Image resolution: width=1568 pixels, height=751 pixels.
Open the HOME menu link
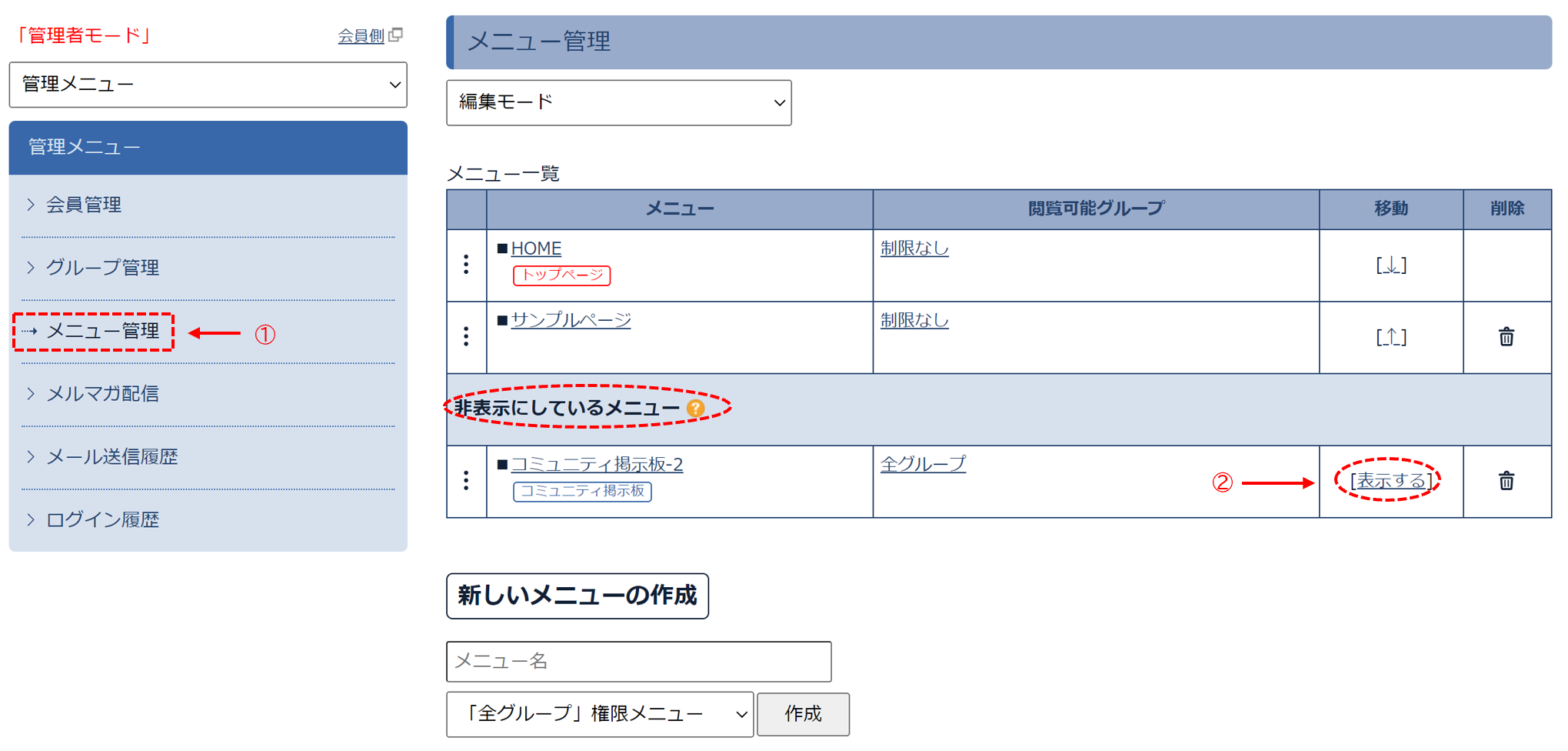[536, 249]
